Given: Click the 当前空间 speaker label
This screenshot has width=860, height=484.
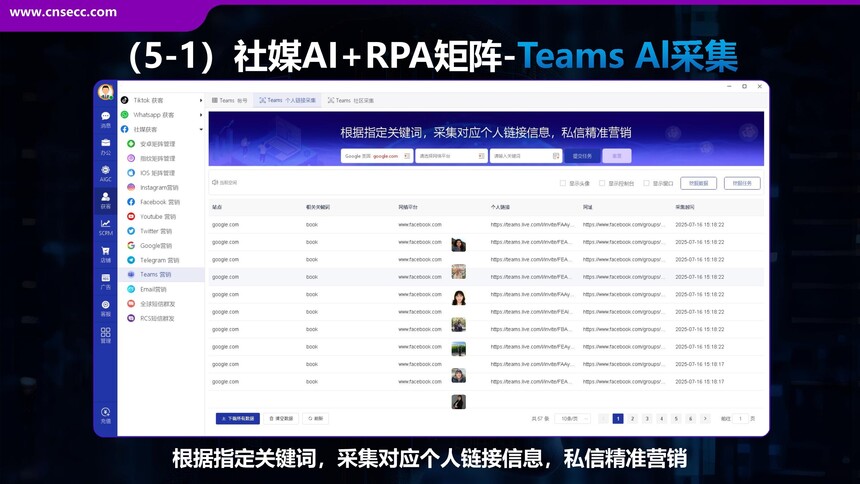Looking at the screenshot, I should pyautogui.click(x=225, y=183).
